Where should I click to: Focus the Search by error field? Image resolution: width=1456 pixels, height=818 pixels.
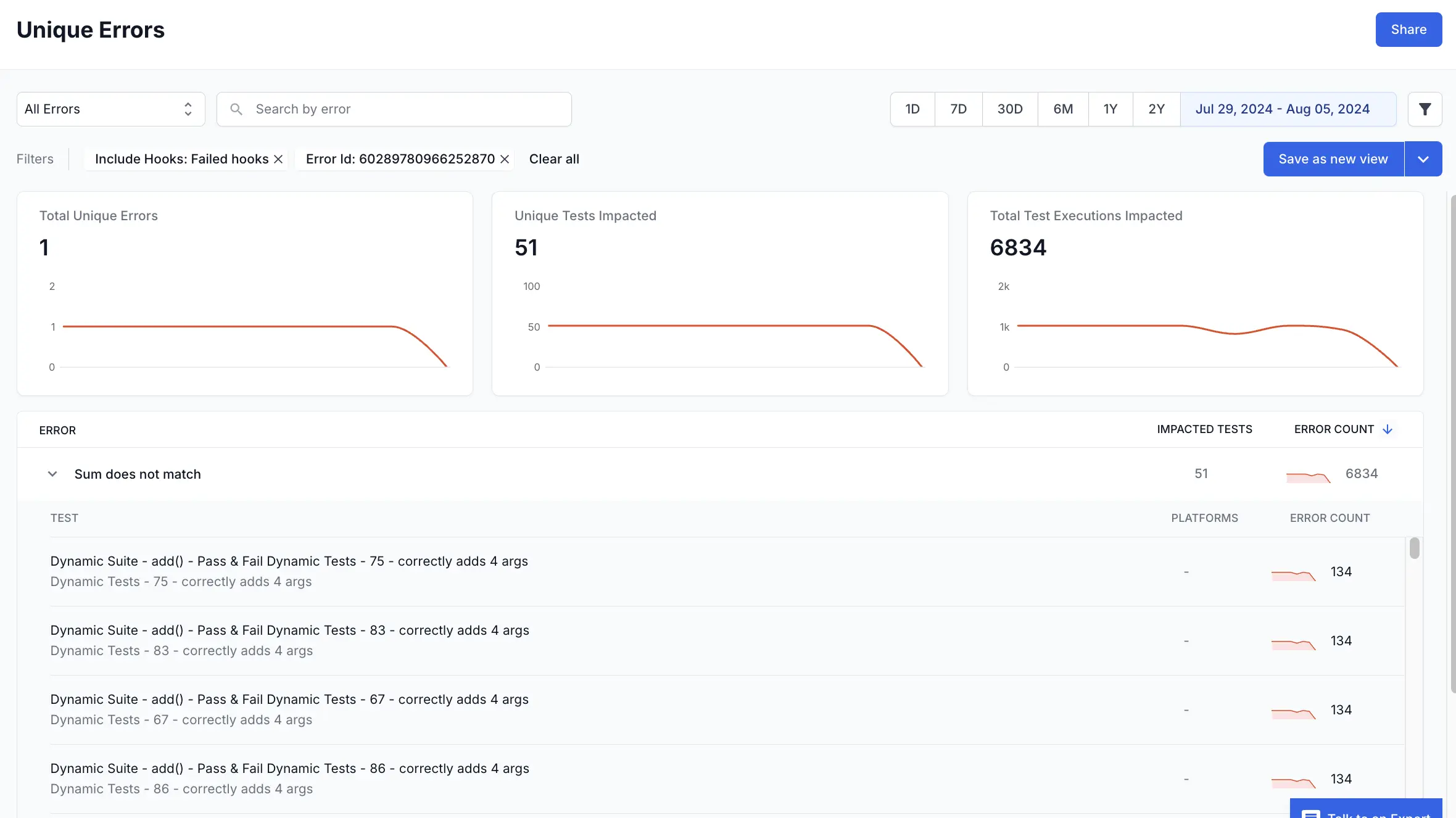tap(407, 109)
